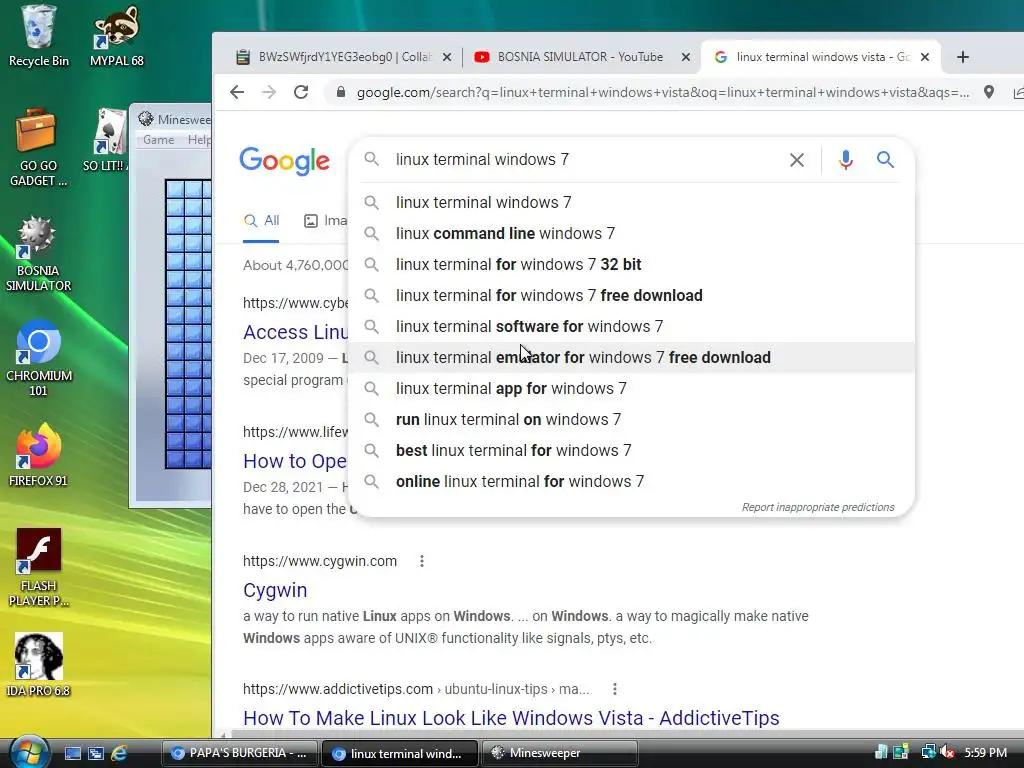Open the Recycle Bin desktop icon

click(39, 36)
